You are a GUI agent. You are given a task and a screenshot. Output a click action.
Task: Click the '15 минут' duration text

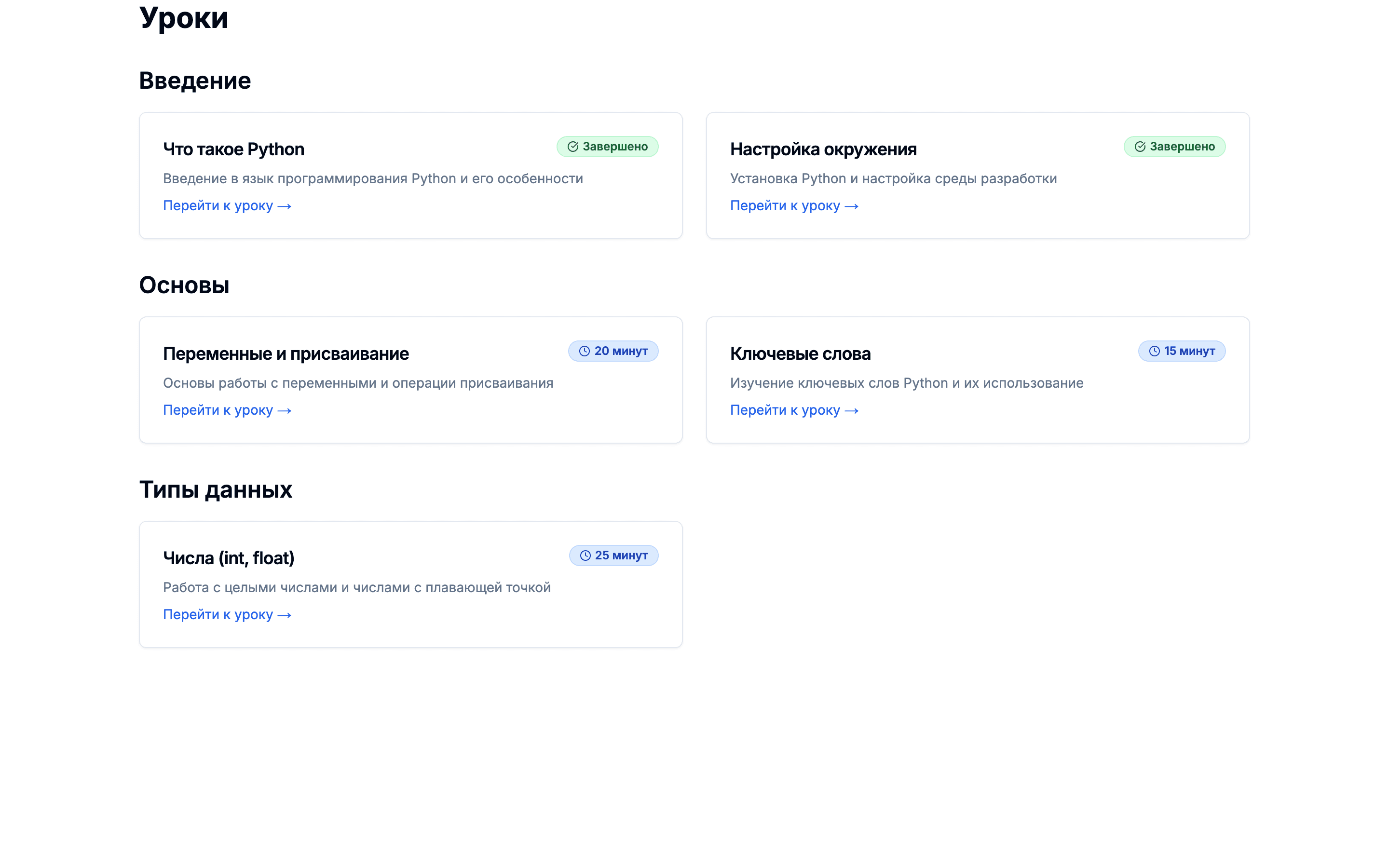(x=1189, y=351)
